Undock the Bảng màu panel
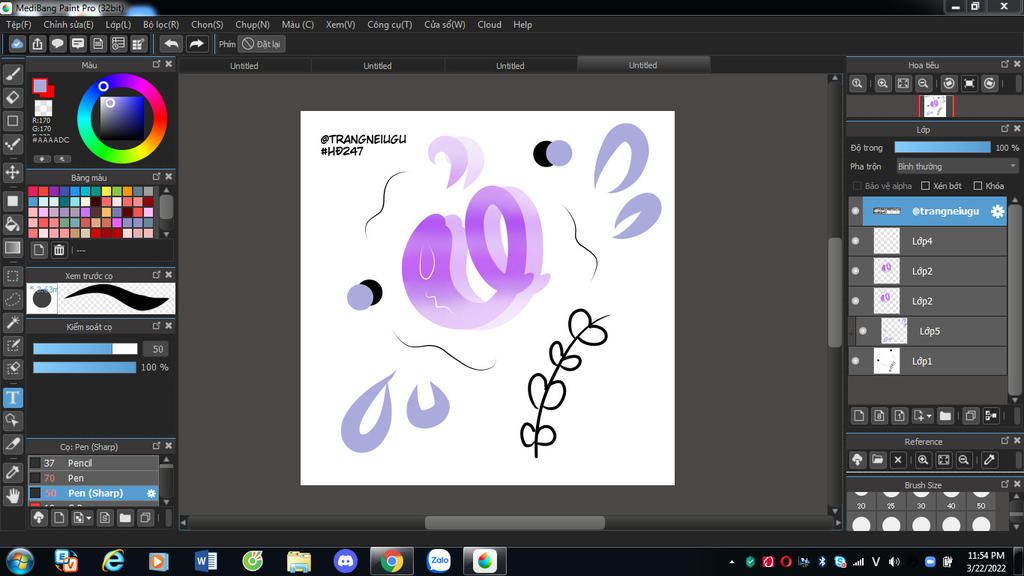The image size is (1024, 576). coord(156,177)
